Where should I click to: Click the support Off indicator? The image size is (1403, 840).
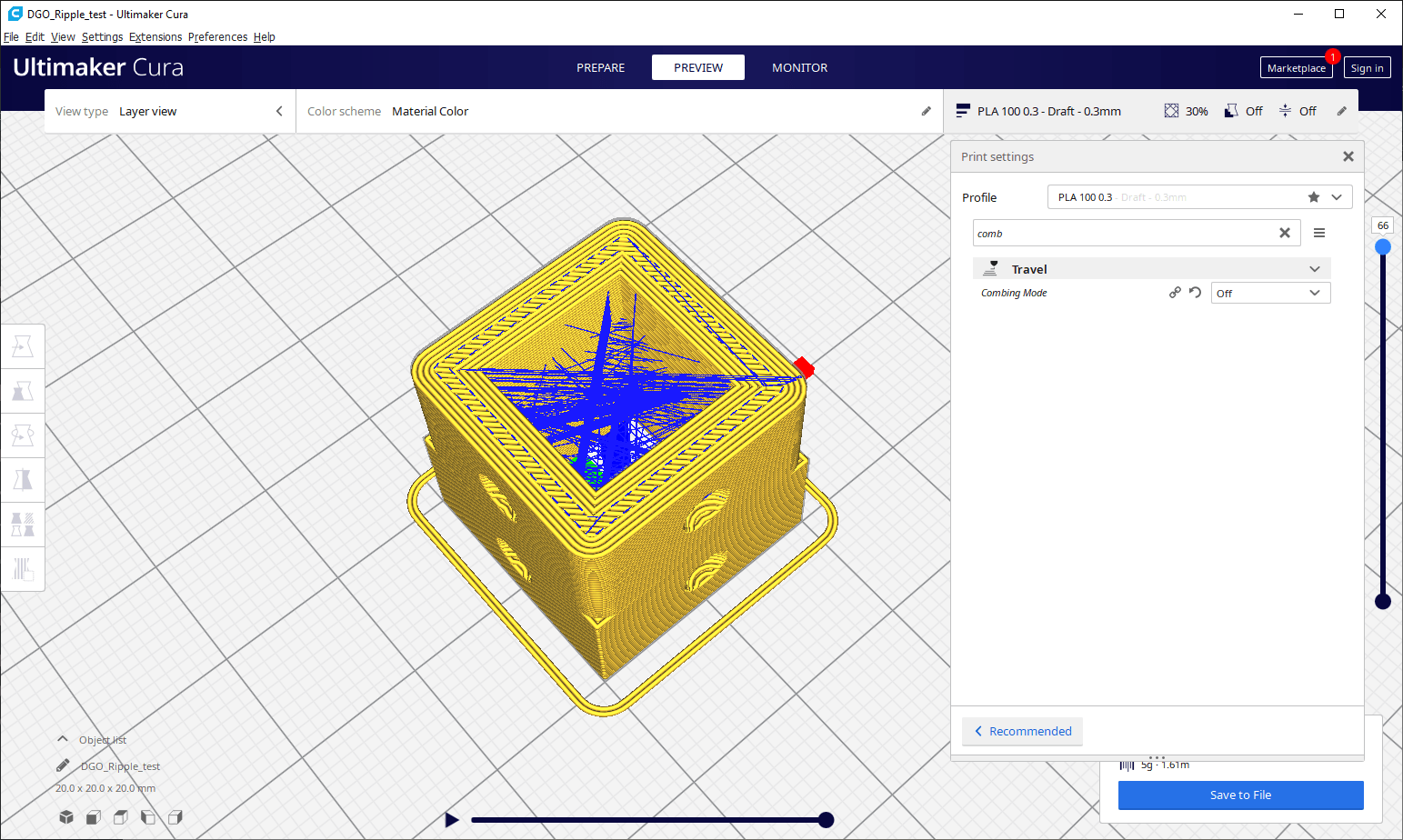1243,111
